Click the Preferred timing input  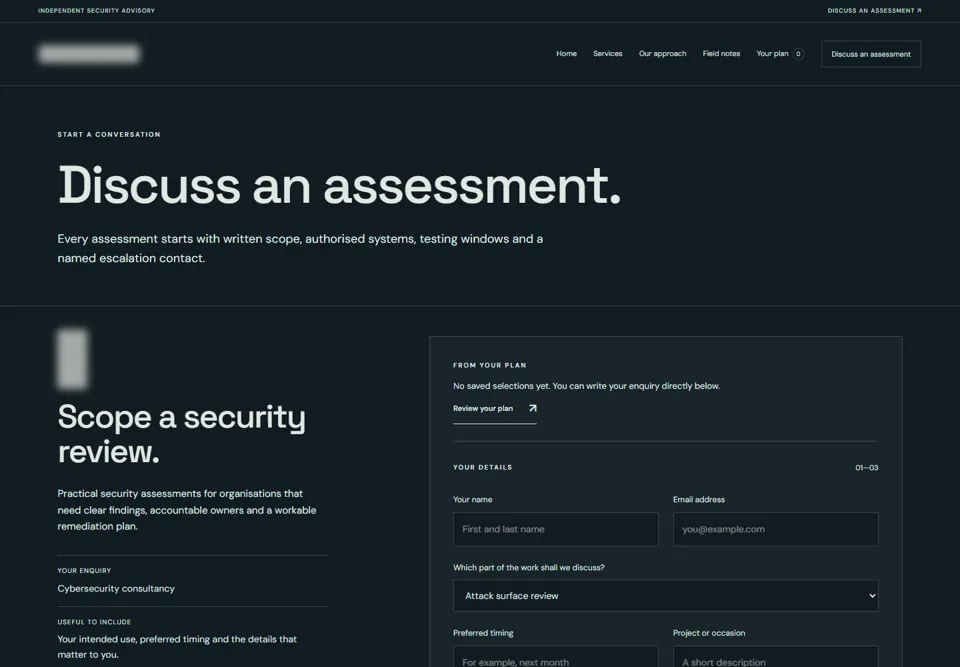[555, 657]
